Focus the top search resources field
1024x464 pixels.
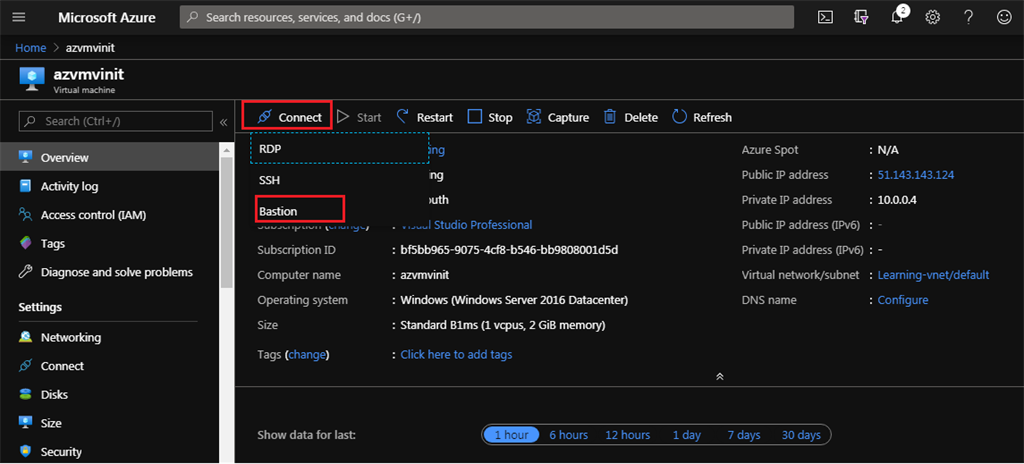coord(487,18)
